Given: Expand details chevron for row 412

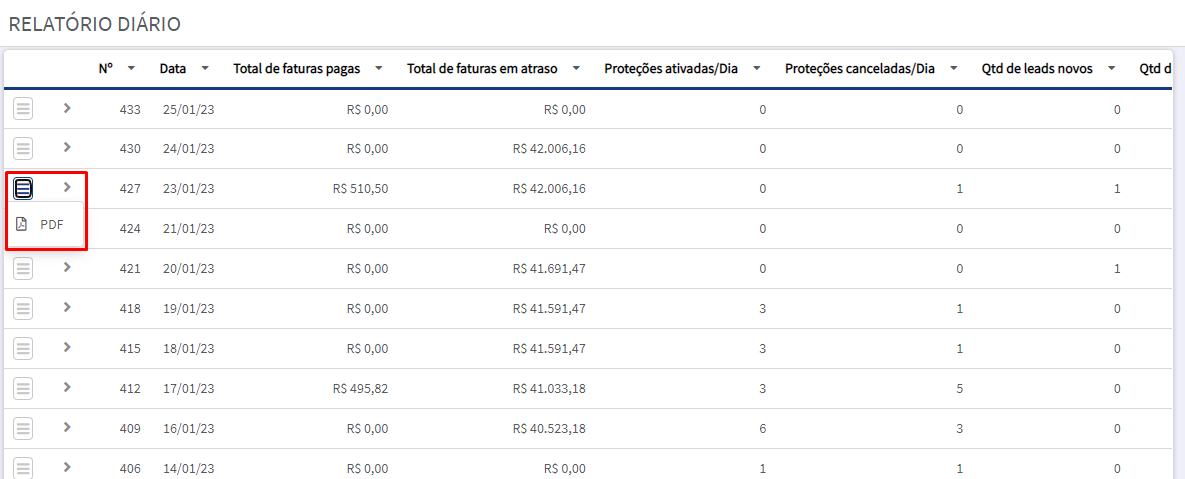Looking at the screenshot, I should (67, 387).
